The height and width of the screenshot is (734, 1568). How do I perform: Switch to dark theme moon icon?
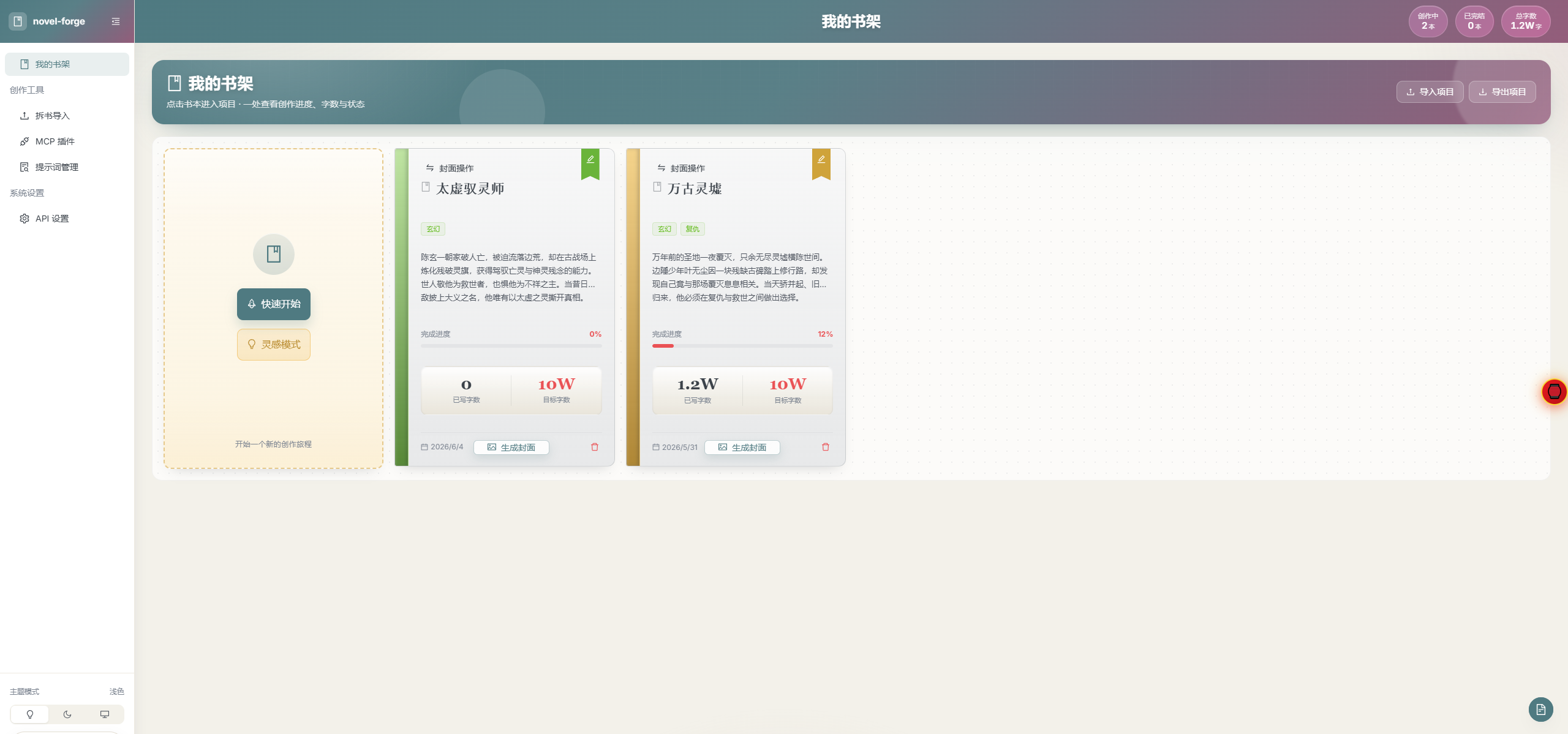[67, 714]
